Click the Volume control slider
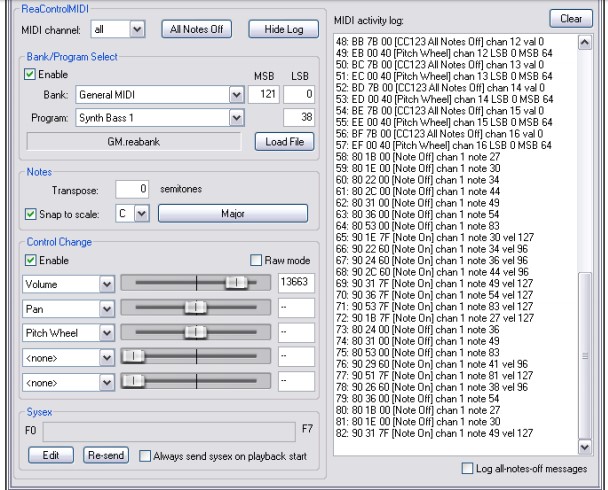The image size is (608, 490). pyautogui.click(x=196, y=283)
